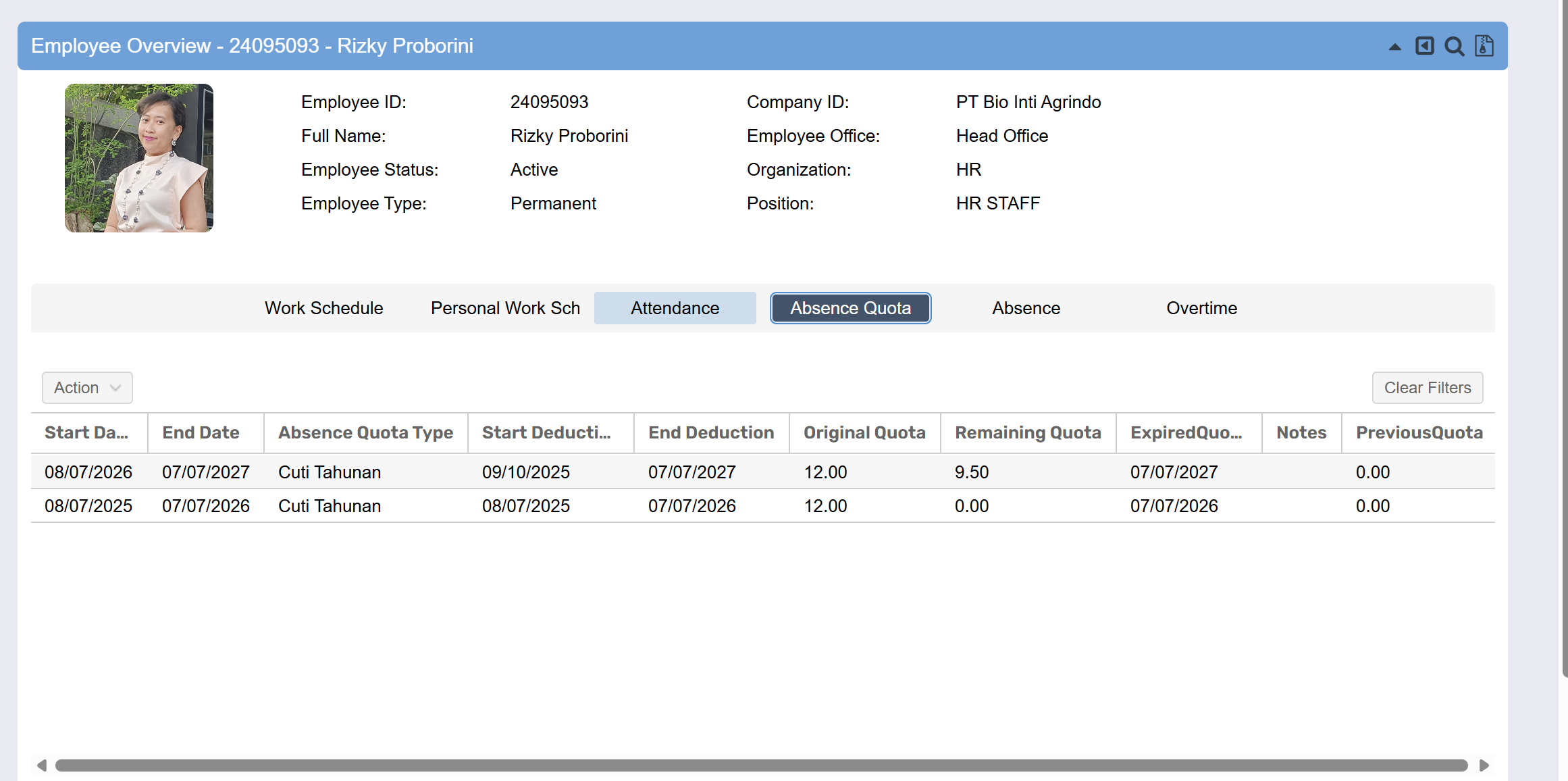Open the Personal Work Sch tab
Viewport: 1568px width, 781px height.
[505, 308]
